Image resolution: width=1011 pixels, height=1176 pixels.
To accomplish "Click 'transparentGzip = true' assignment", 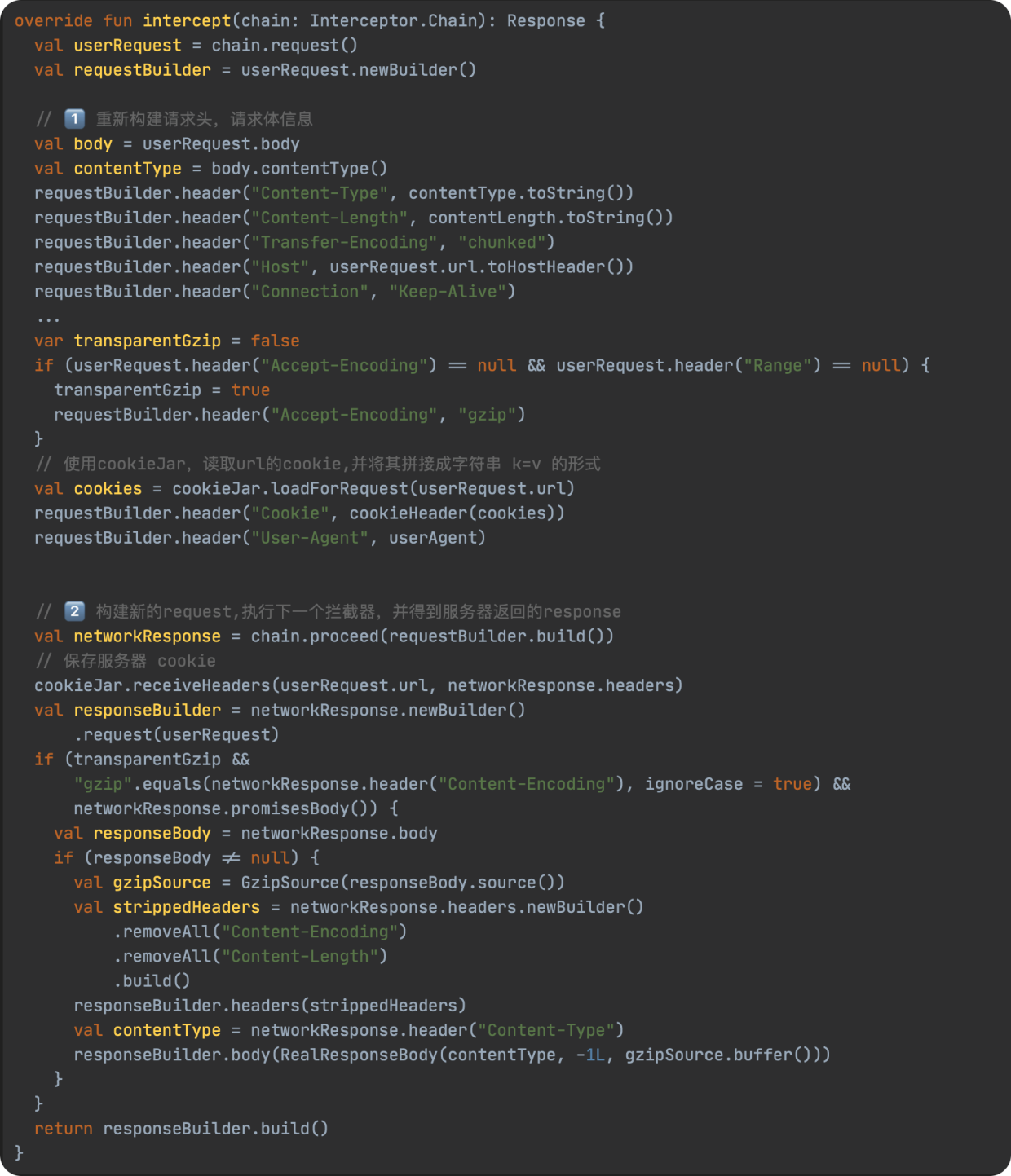I will click(x=161, y=390).
